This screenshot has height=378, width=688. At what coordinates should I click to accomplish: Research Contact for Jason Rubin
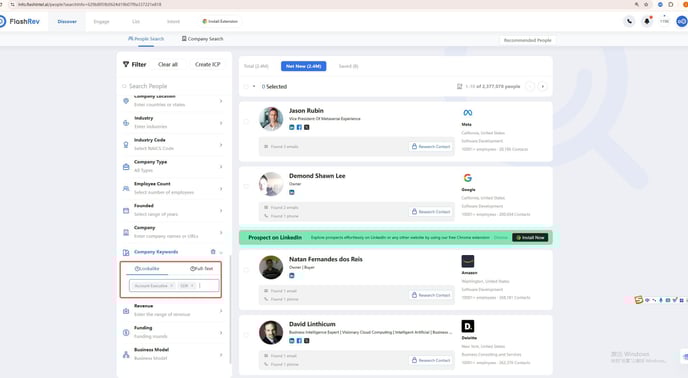(x=431, y=147)
